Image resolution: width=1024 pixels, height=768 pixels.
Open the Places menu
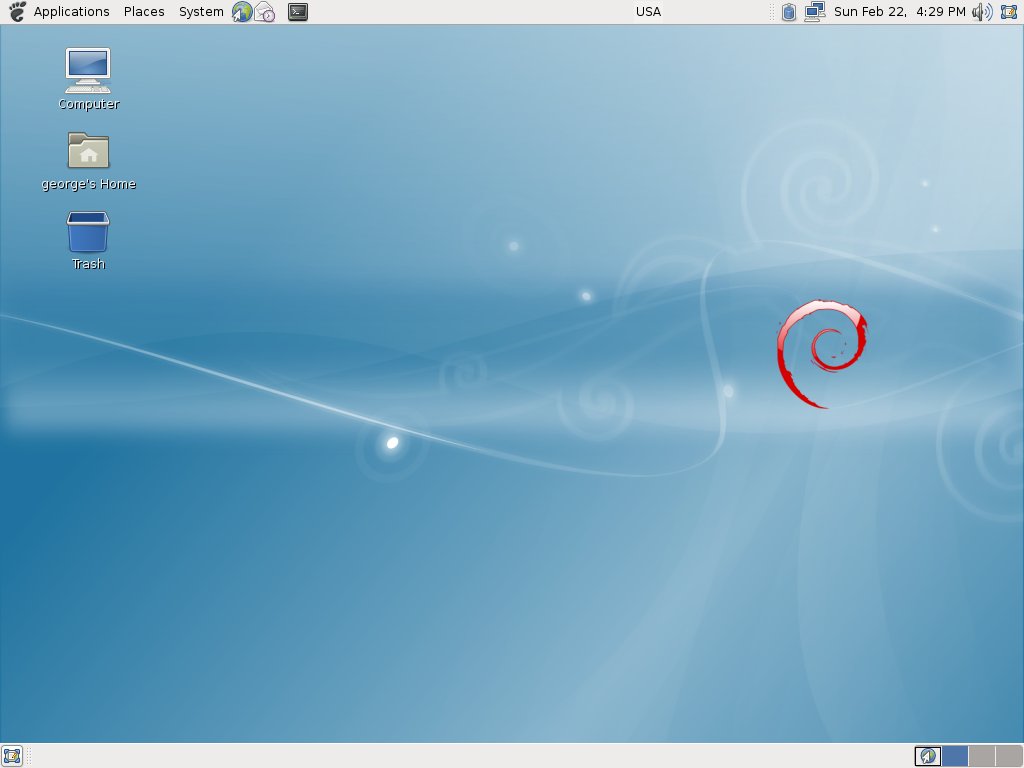coord(144,12)
